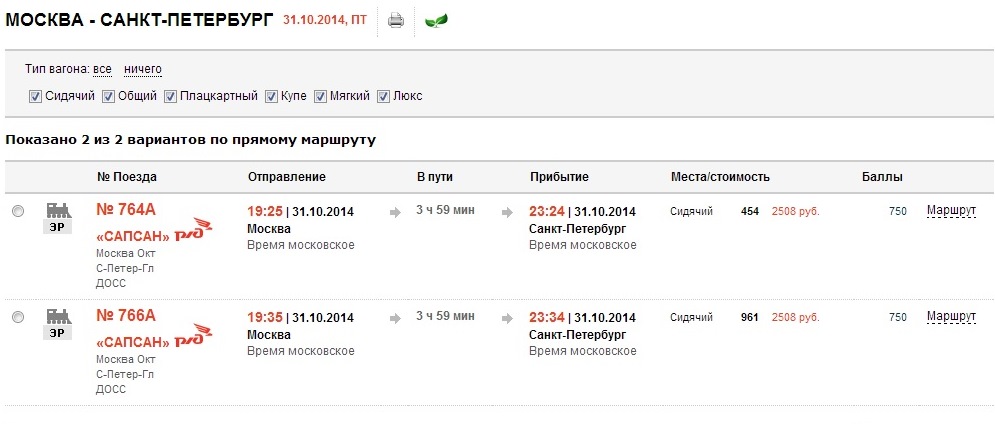Uncheck the Плацкартный checkbox

(171, 97)
